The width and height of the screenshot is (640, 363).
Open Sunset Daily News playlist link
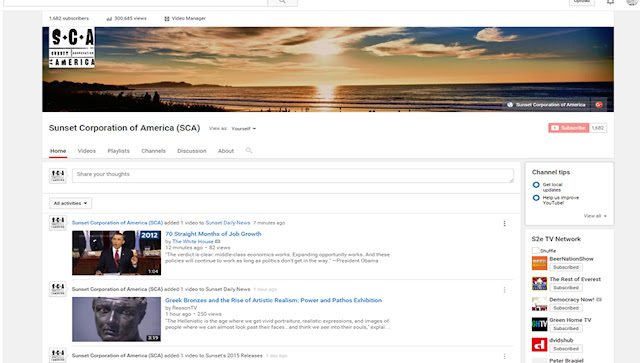coord(228,223)
